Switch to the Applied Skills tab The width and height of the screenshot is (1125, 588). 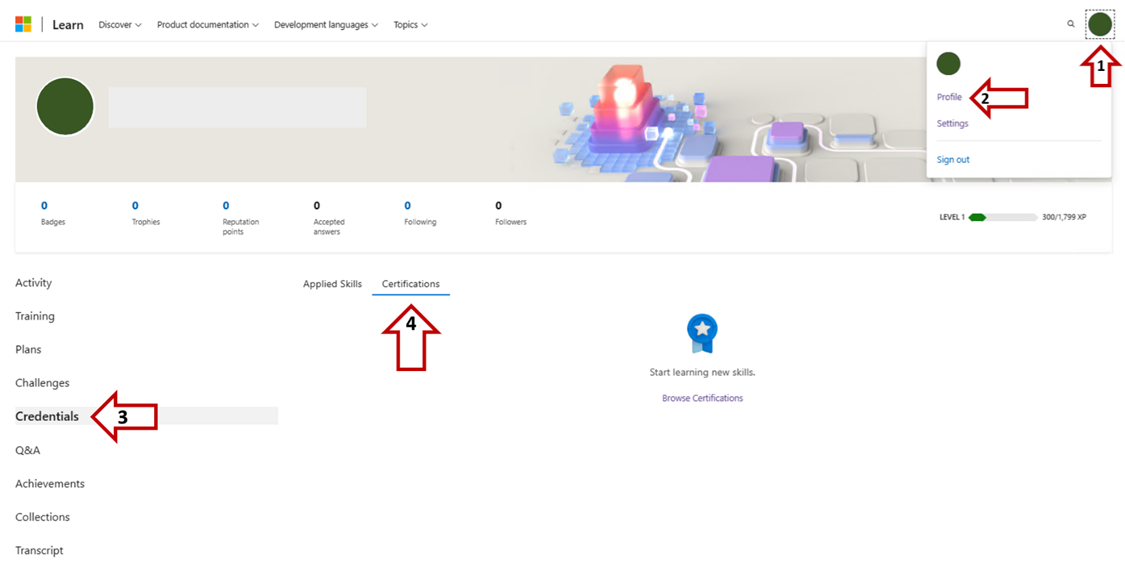[332, 283]
